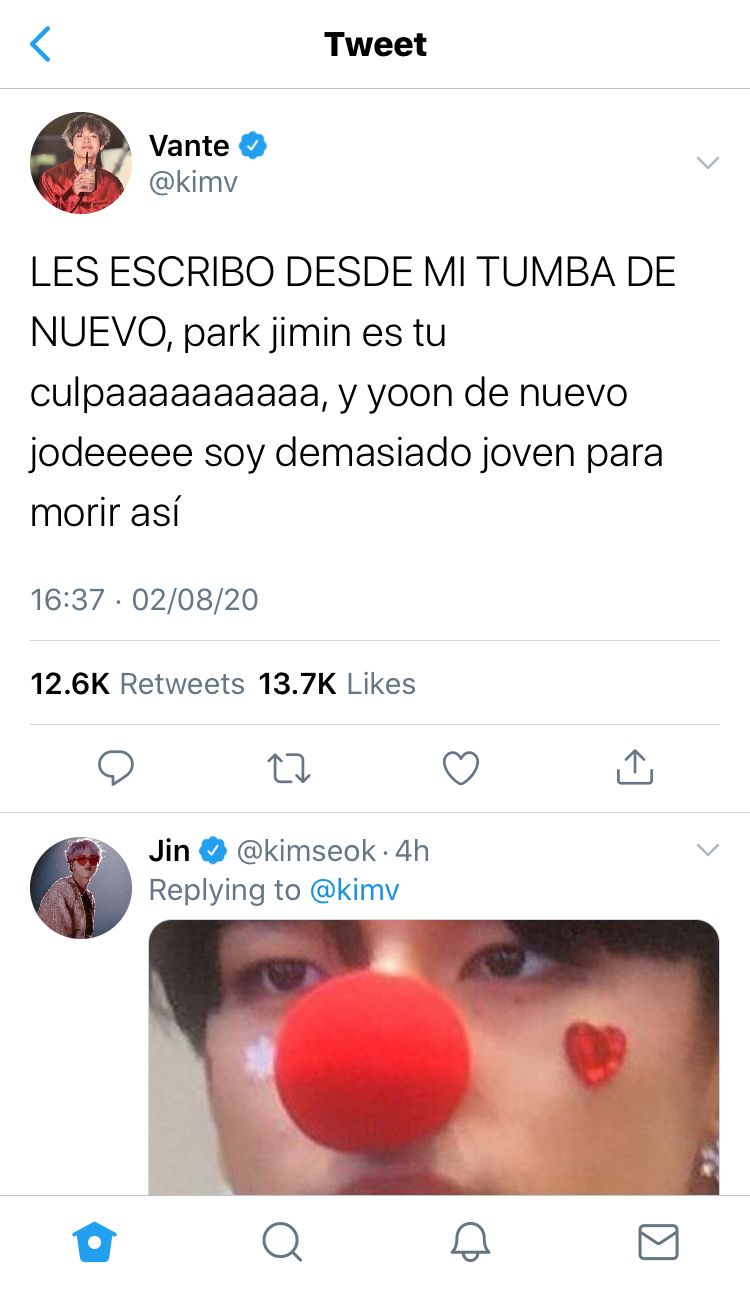The height and width of the screenshot is (1294, 750).
Task: Retweet Vante's tweet
Action: point(289,768)
